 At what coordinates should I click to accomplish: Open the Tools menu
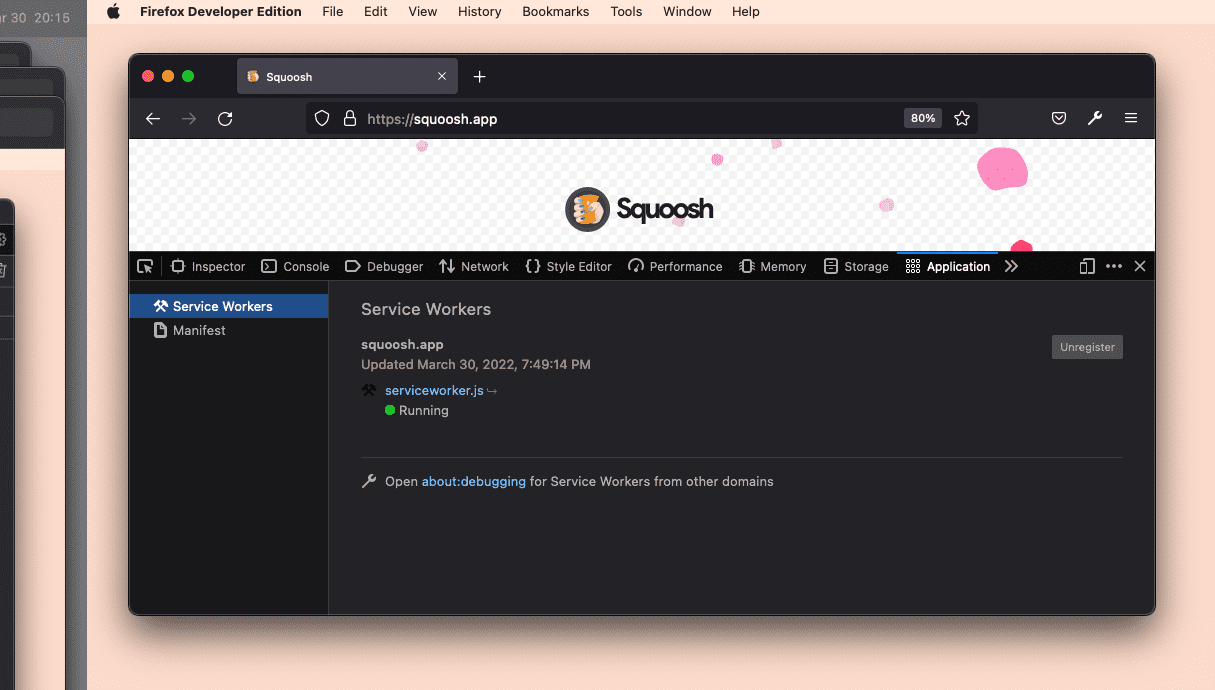pyautogui.click(x=626, y=11)
